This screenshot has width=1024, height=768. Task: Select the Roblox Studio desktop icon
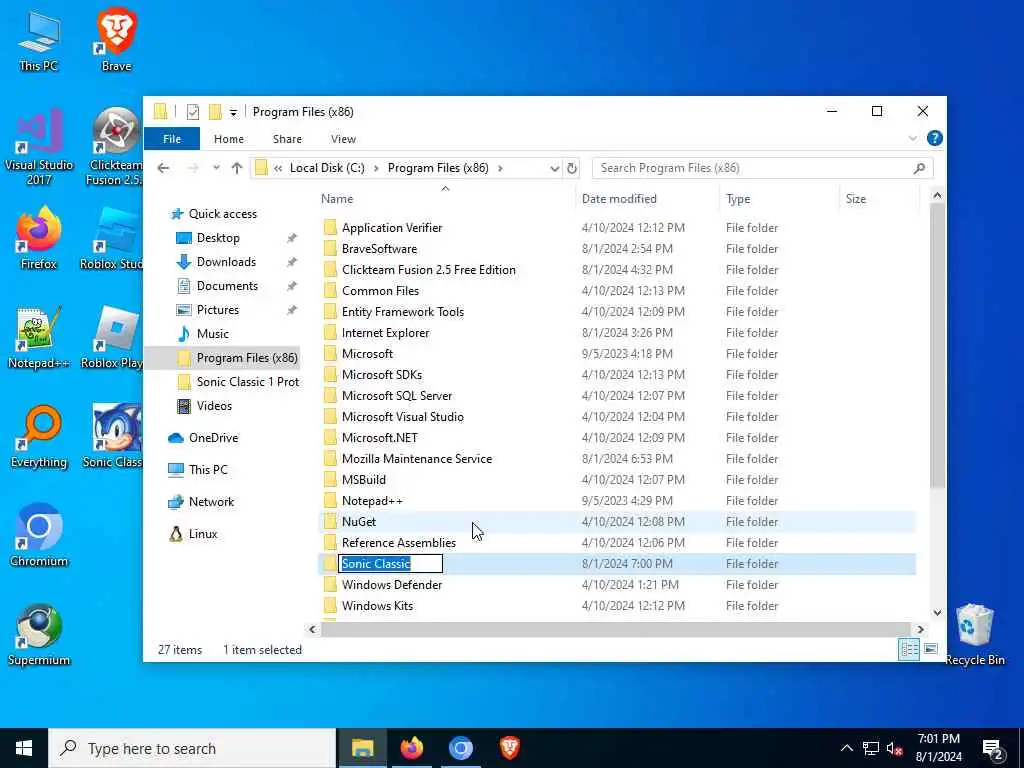pos(112,238)
